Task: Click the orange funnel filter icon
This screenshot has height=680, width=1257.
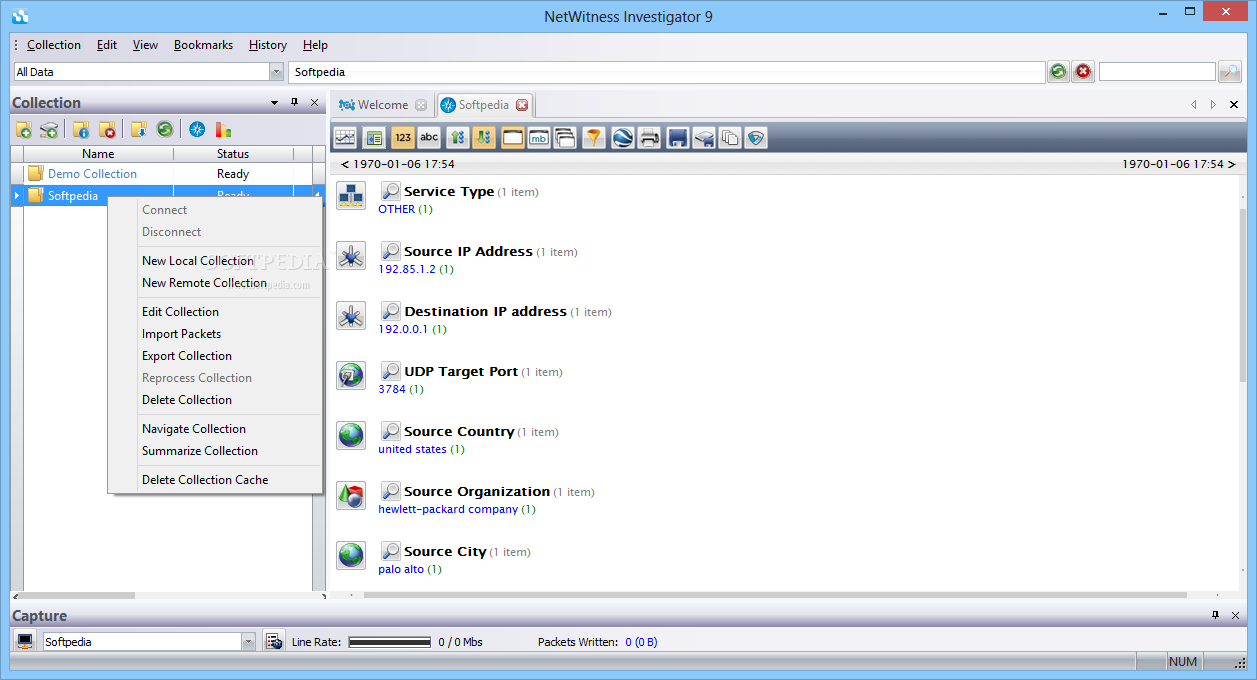Action: pyautogui.click(x=594, y=138)
